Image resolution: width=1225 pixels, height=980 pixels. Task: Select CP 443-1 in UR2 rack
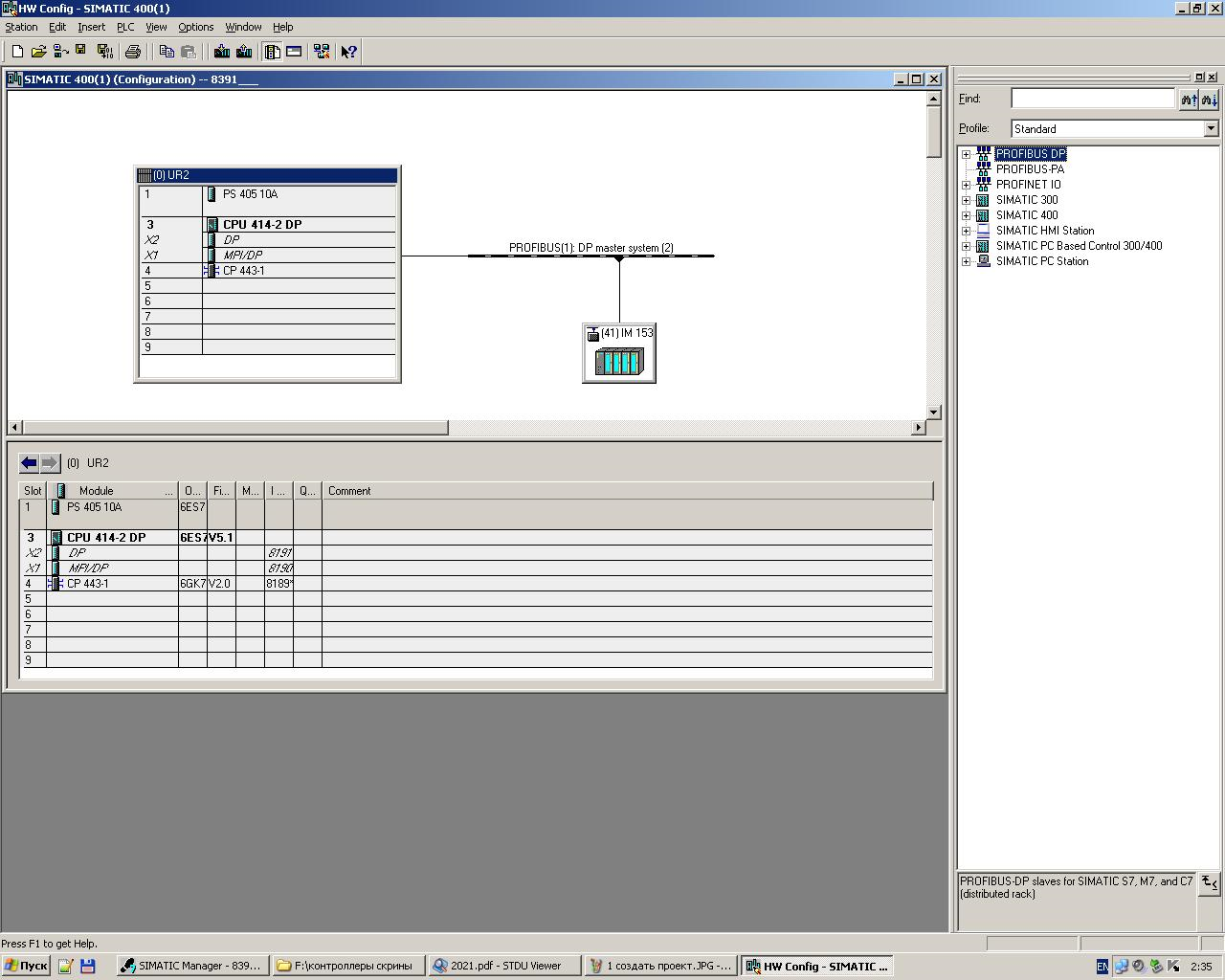coord(243,271)
